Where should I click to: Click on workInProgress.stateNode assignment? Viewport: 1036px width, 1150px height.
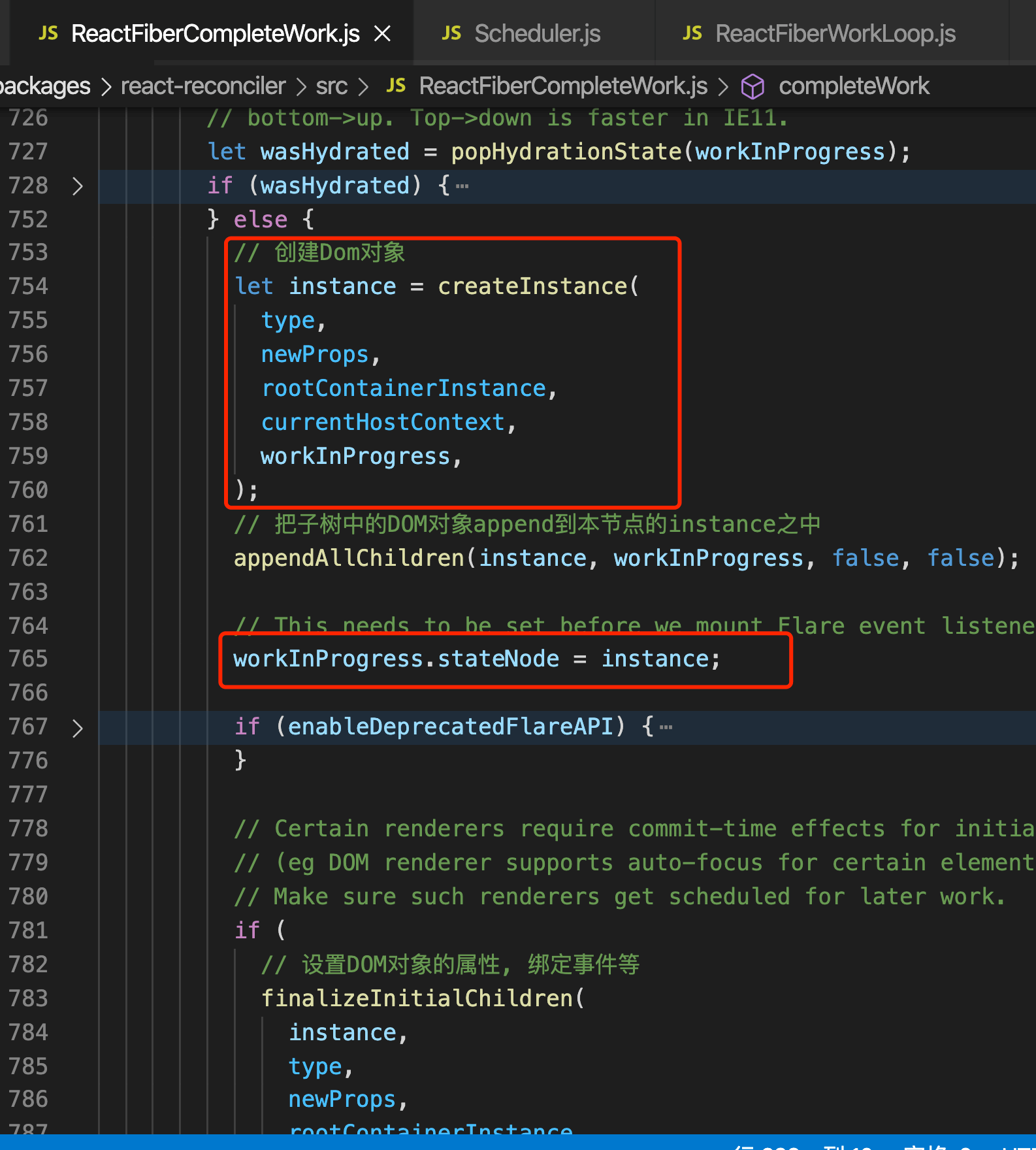478,659
